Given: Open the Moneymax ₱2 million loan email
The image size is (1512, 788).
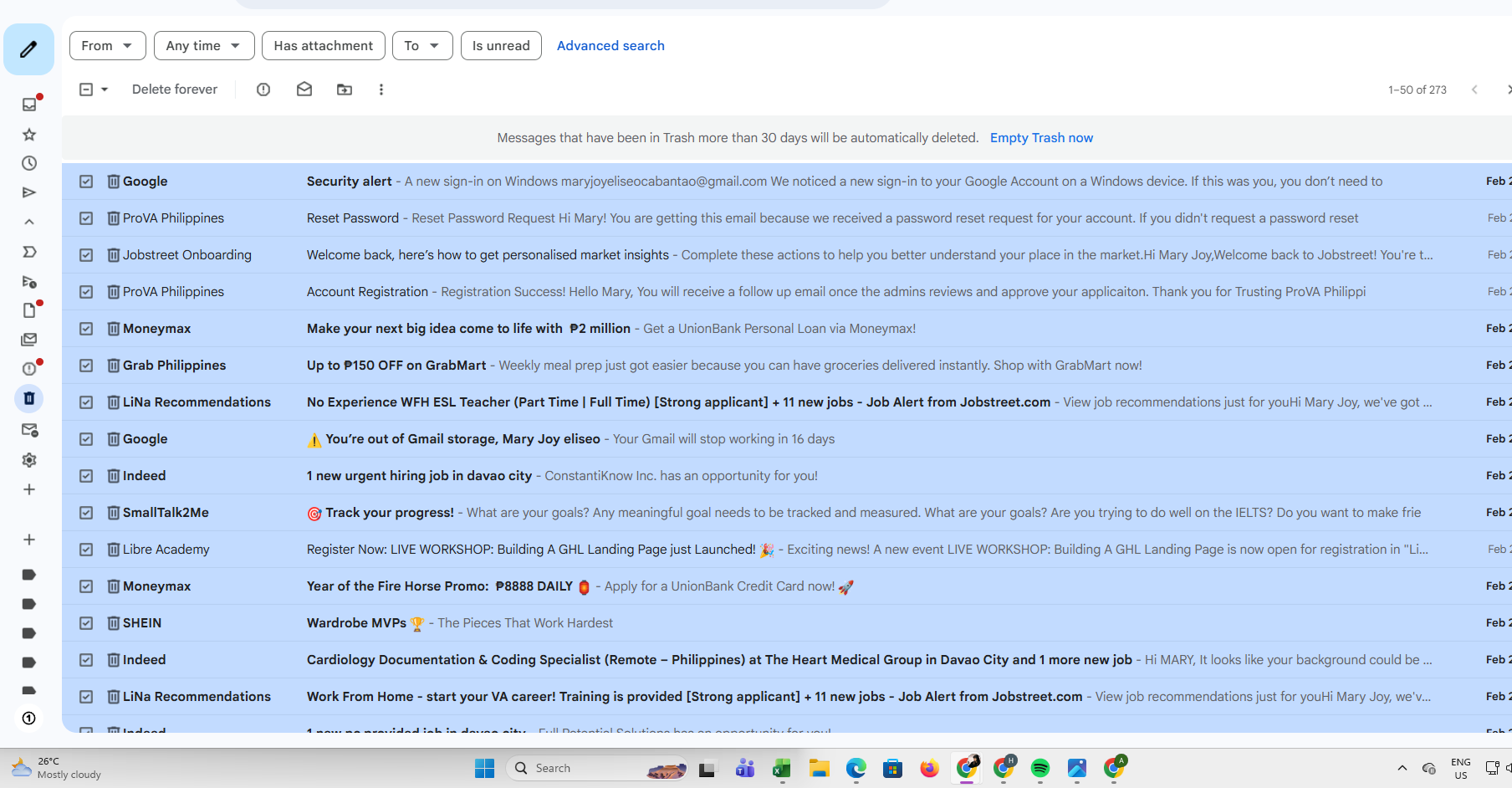Looking at the screenshot, I should 787,329.
